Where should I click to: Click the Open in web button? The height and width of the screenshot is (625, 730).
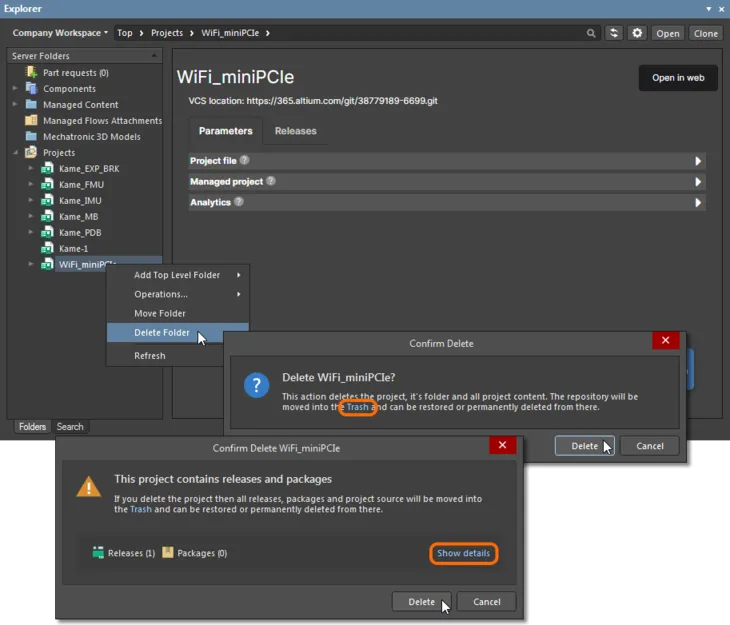point(678,78)
